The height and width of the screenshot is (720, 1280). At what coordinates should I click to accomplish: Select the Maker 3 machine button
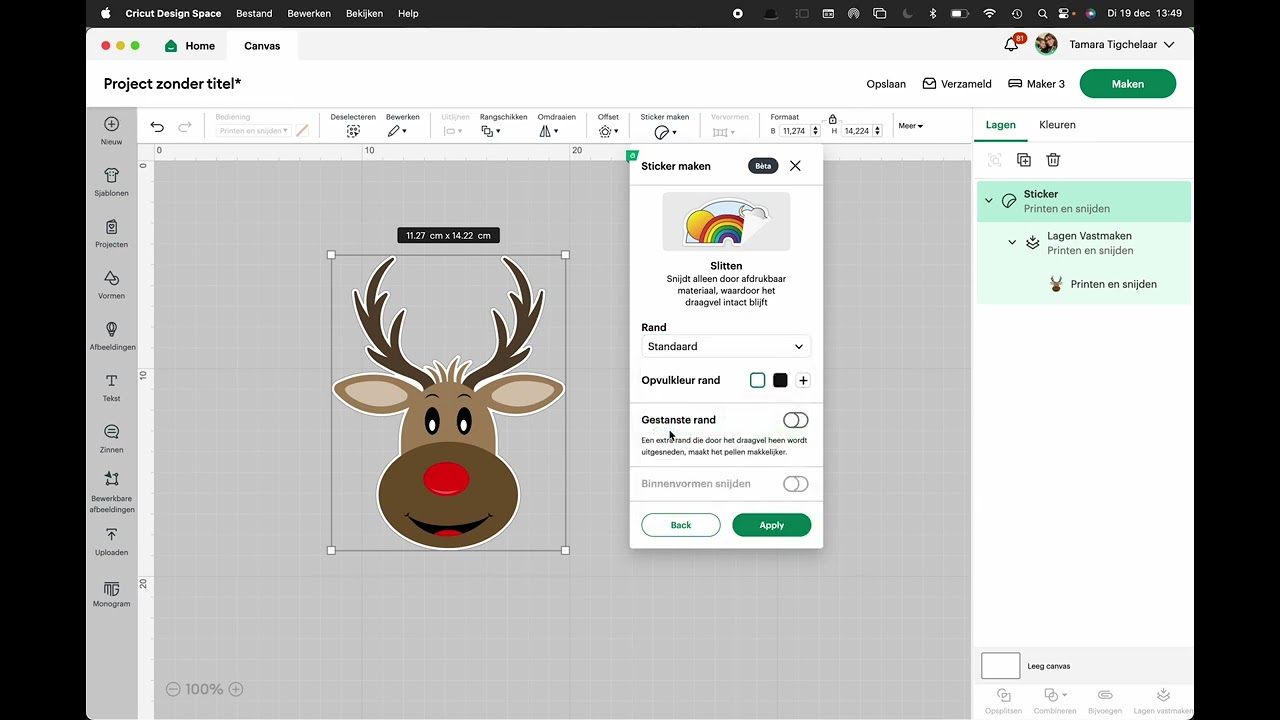[x=1036, y=84]
